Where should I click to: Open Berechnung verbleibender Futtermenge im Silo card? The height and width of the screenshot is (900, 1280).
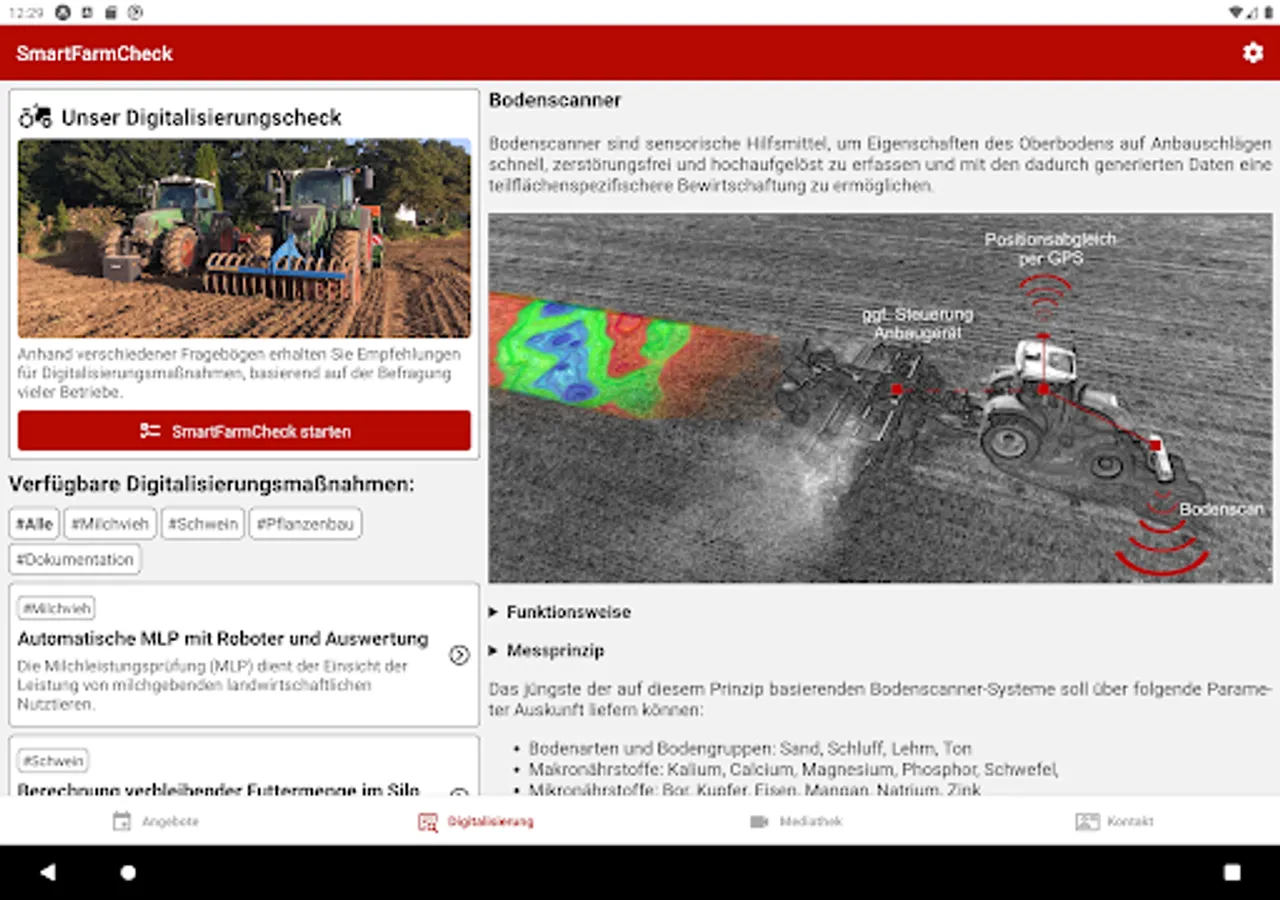pyautogui.click(x=244, y=768)
